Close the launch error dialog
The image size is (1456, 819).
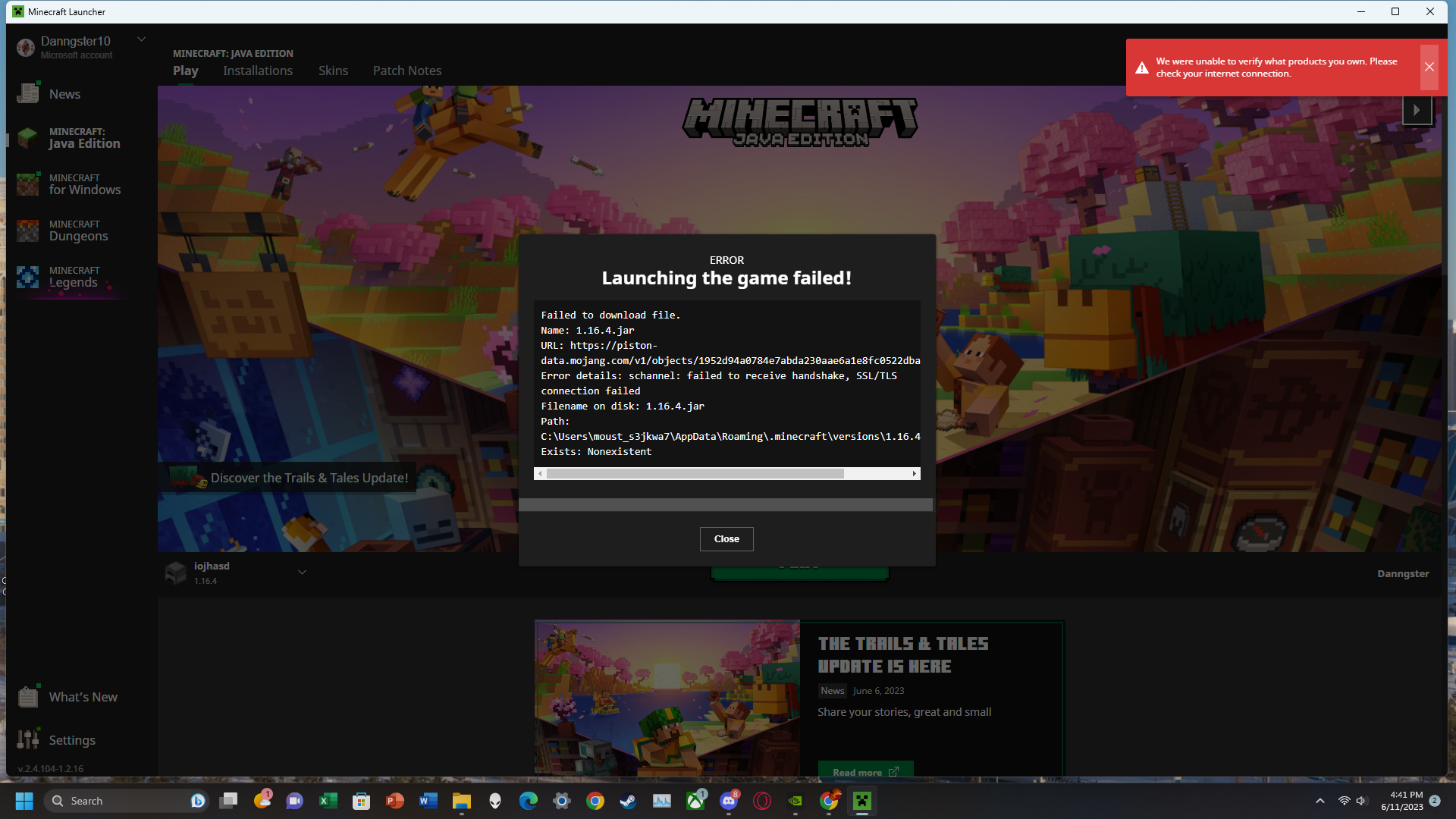(x=726, y=539)
